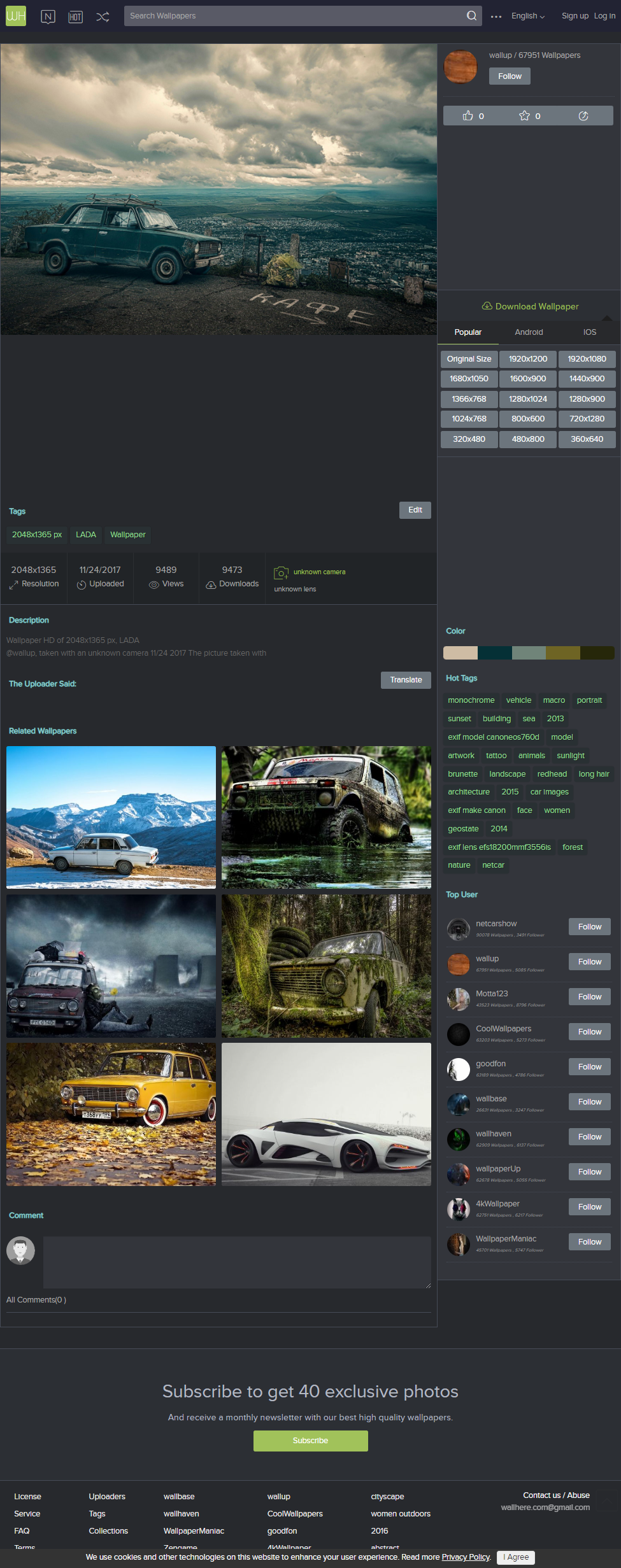Image resolution: width=621 pixels, height=1568 pixels.
Task: Click the share icon in action bar
Action: coord(583,116)
